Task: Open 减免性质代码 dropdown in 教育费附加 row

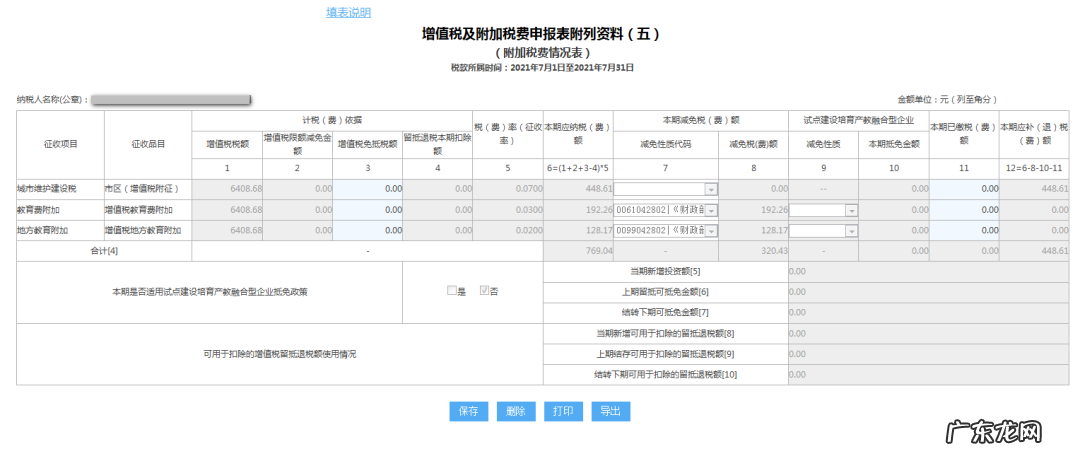Action: pos(711,210)
